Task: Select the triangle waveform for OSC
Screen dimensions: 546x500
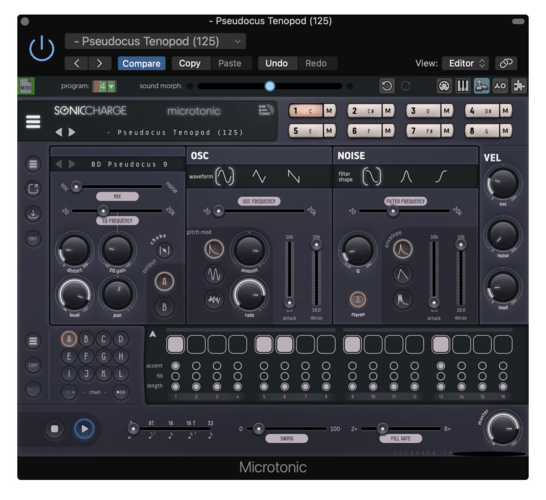Action: [x=259, y=176]
